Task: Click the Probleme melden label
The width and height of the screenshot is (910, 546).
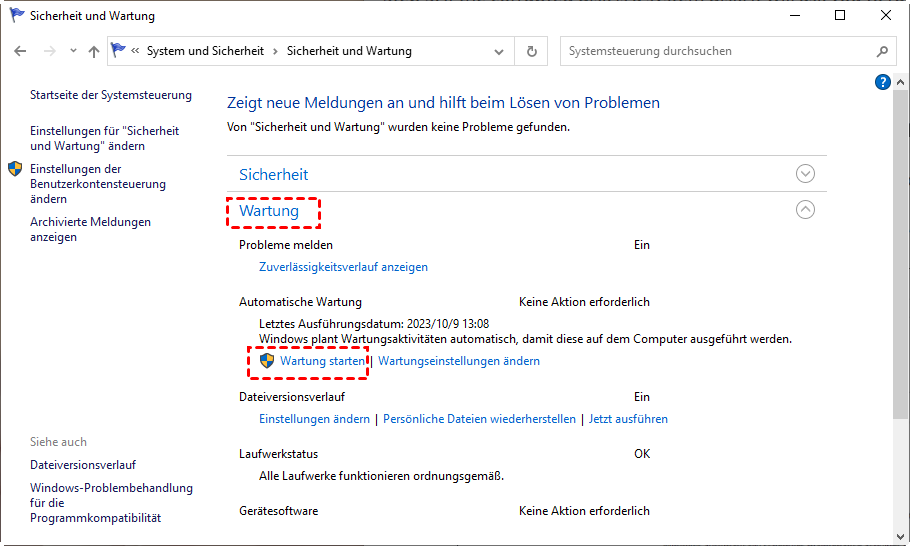Action: pos(286,245)
